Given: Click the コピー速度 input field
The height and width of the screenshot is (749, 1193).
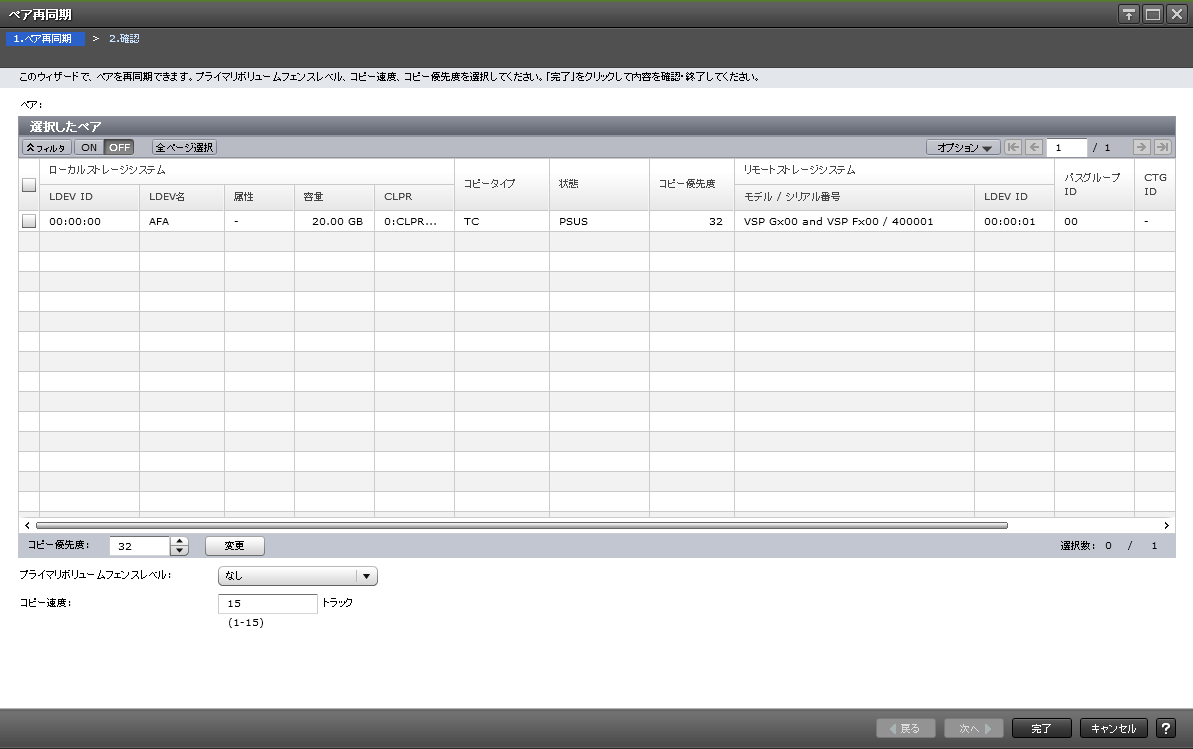Looking at the screenshot, I should pyautogui.click(x=267, y=604).
